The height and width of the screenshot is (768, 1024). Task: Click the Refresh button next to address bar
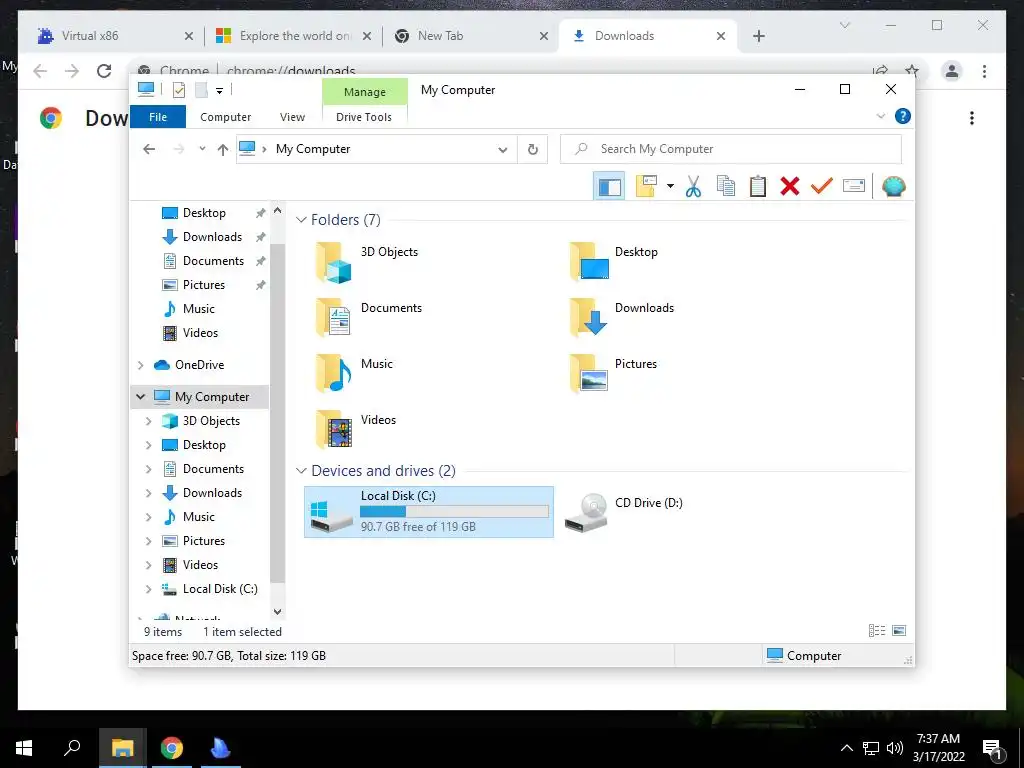pos(533,150)
